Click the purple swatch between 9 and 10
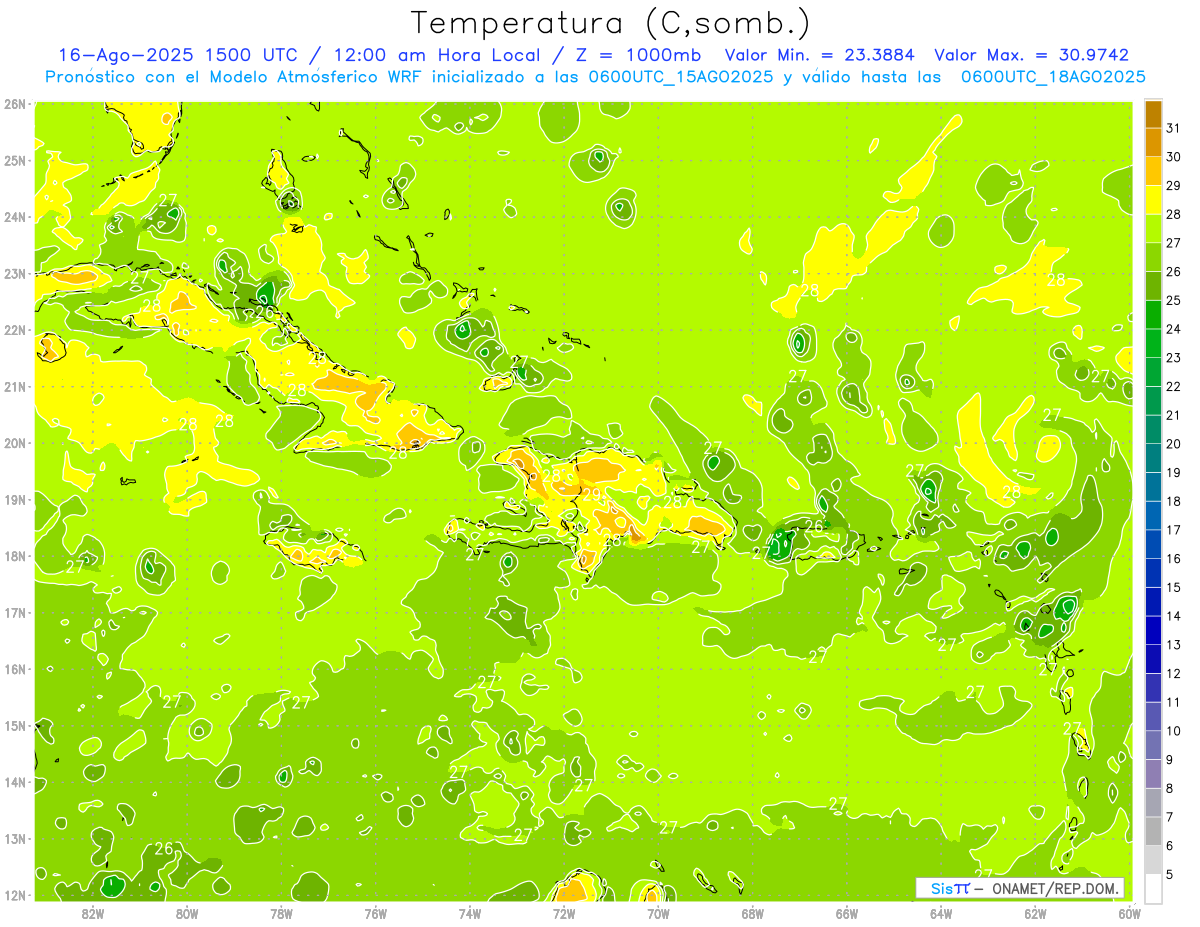 click(1153, 745)
